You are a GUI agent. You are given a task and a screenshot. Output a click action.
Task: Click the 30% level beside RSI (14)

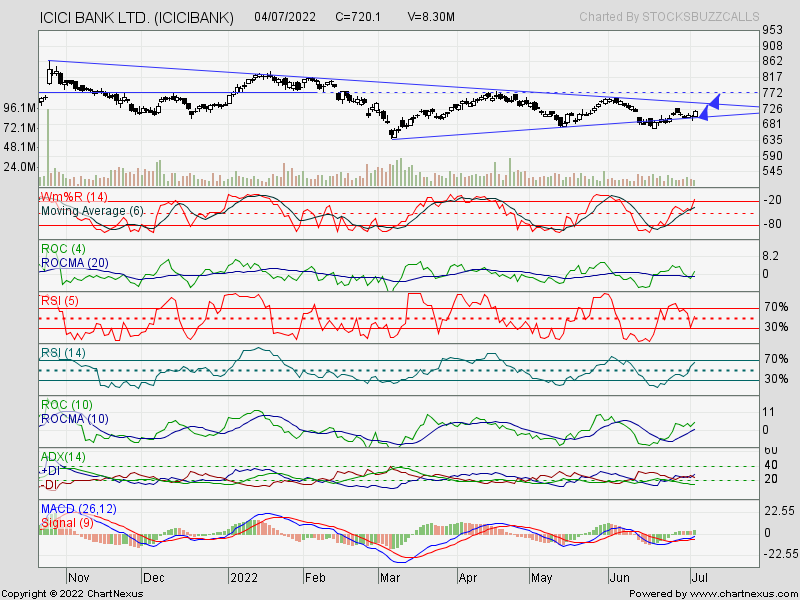tap(776, 379)
